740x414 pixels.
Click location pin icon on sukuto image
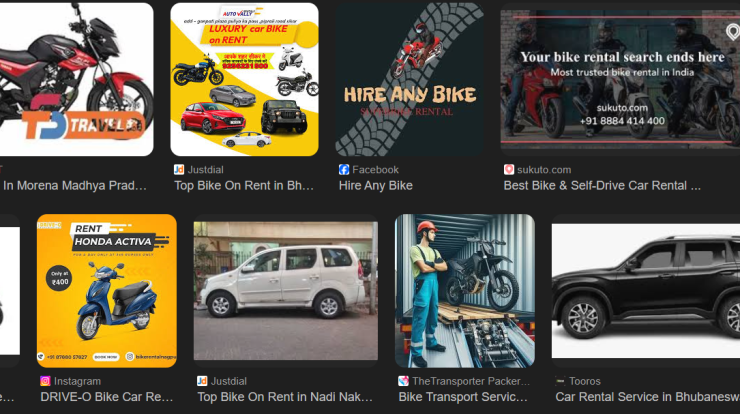(732, 32)
